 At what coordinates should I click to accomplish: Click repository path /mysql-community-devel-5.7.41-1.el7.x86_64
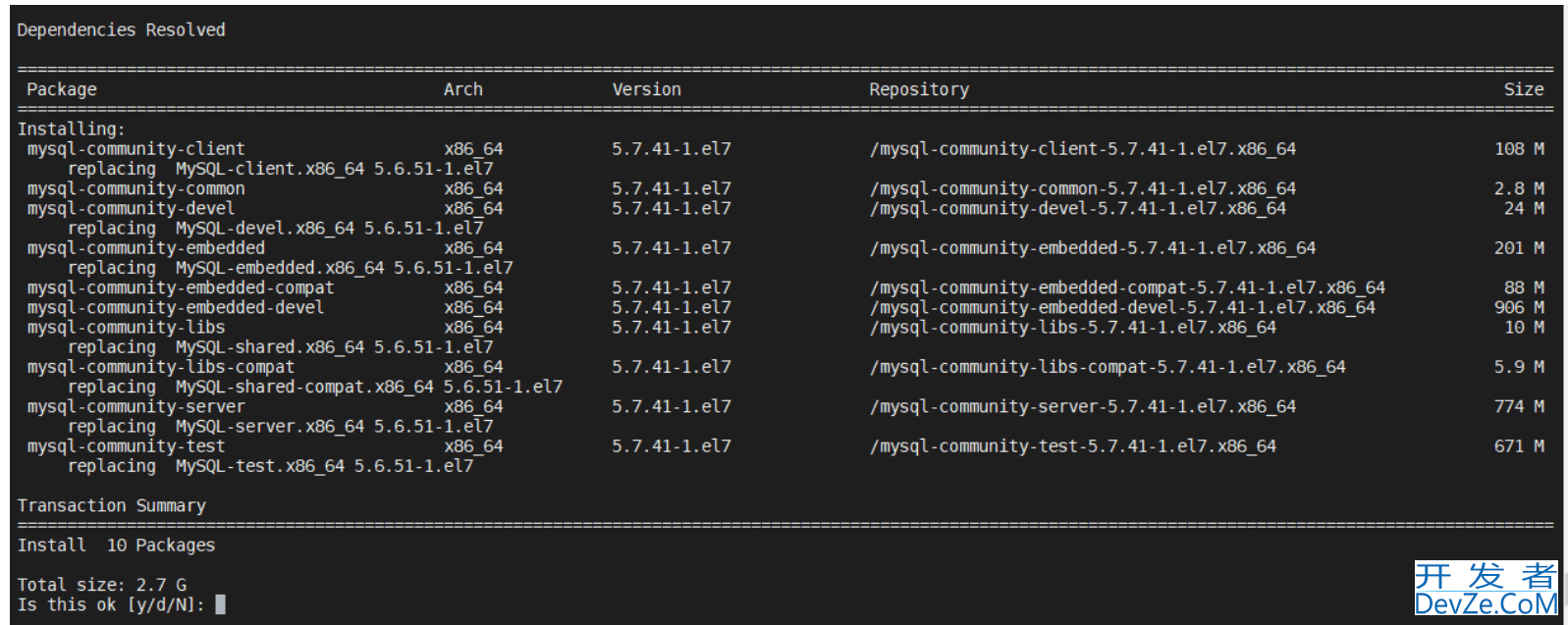coord(1078,208)
